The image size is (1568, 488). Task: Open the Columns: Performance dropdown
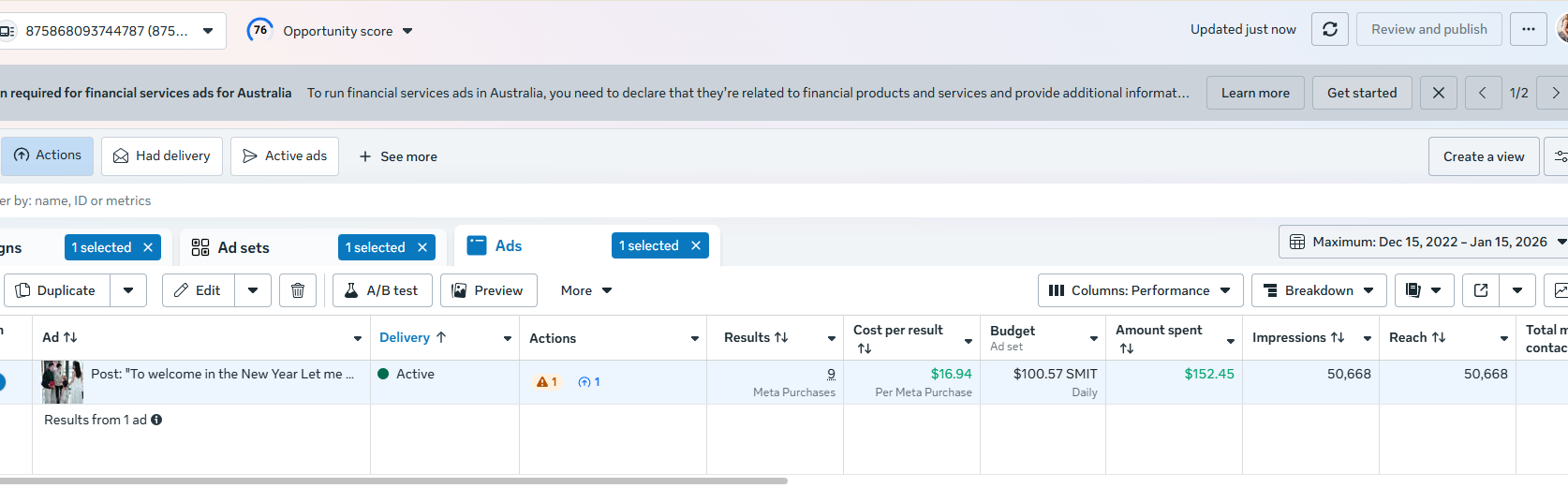point(1140,290)
